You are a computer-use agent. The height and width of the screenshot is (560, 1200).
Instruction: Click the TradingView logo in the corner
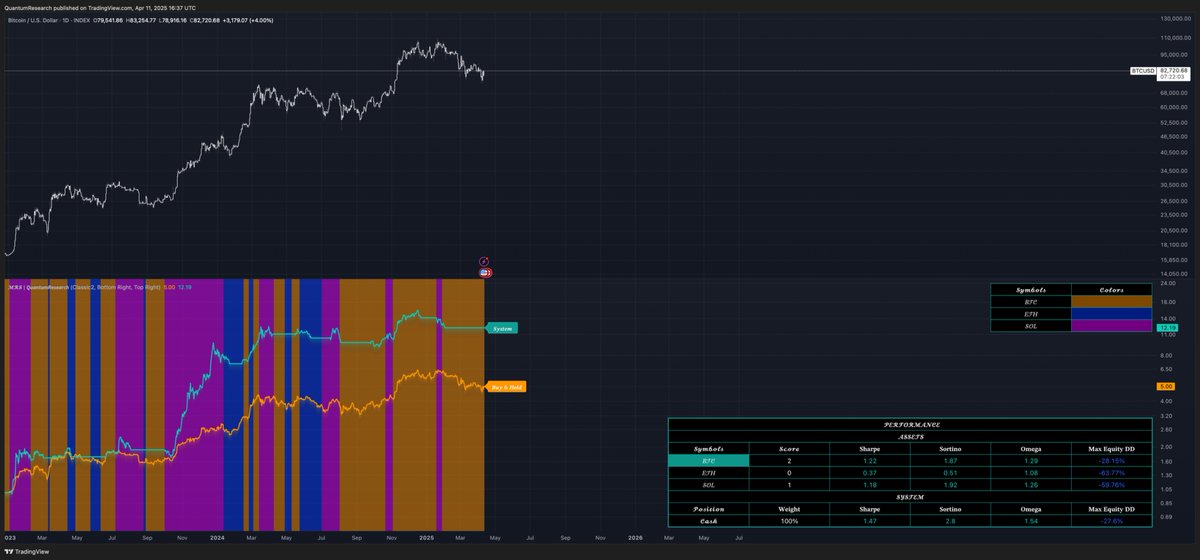pyautogui.click(x=29, y=550)
